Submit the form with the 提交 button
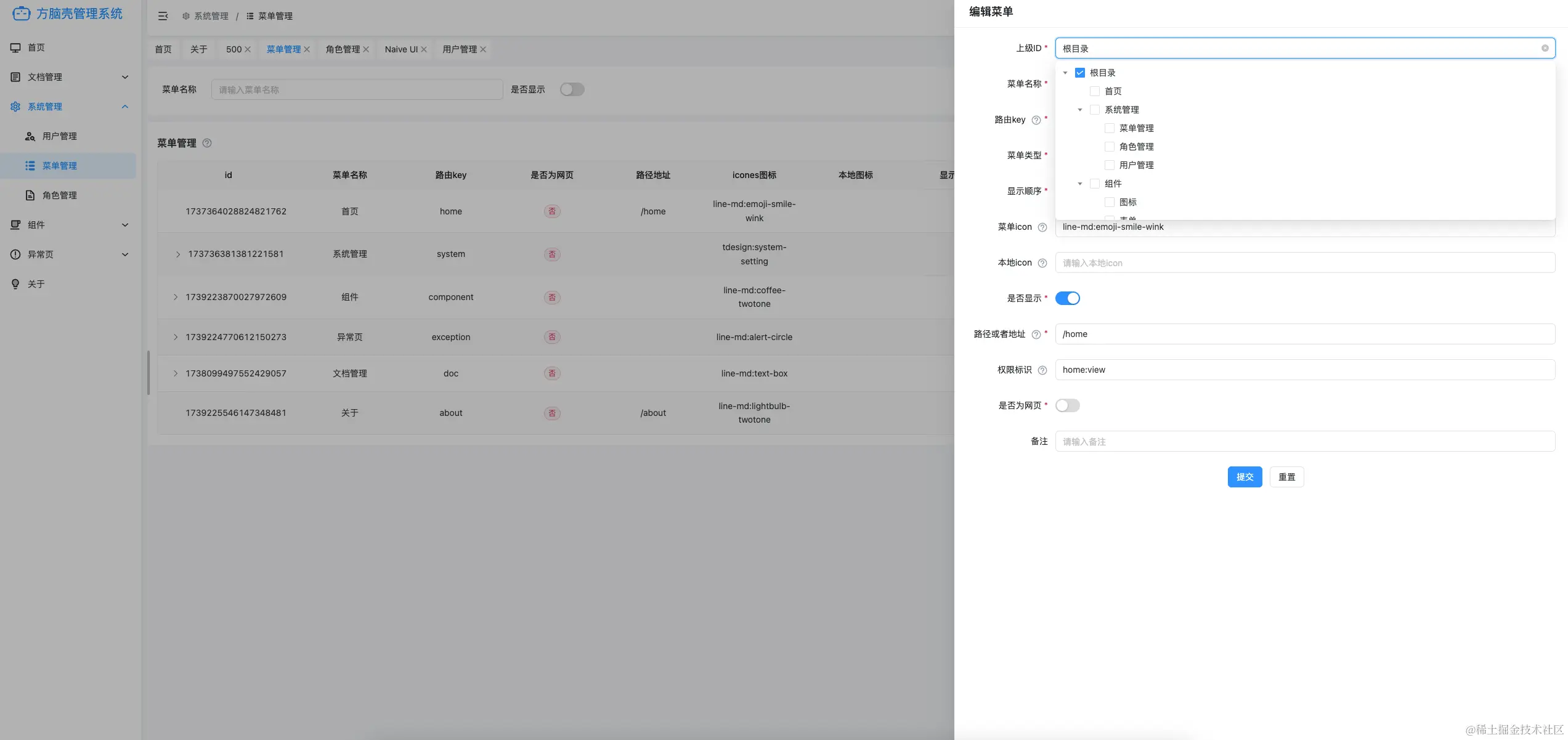This screenshot has width=1568, height=740. [x=1245, y=477]
